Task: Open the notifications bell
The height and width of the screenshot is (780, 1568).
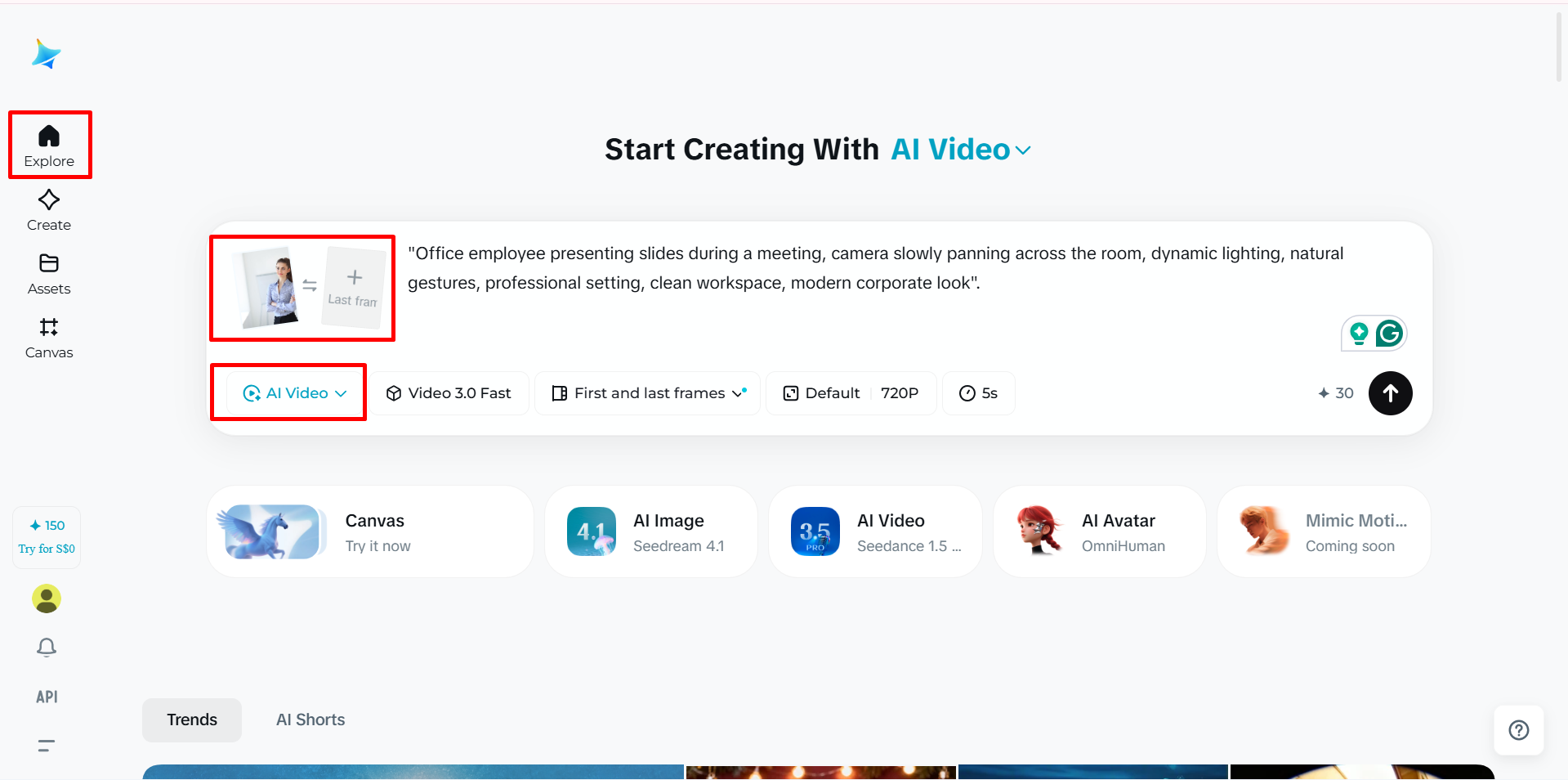Action: point(46,647)
